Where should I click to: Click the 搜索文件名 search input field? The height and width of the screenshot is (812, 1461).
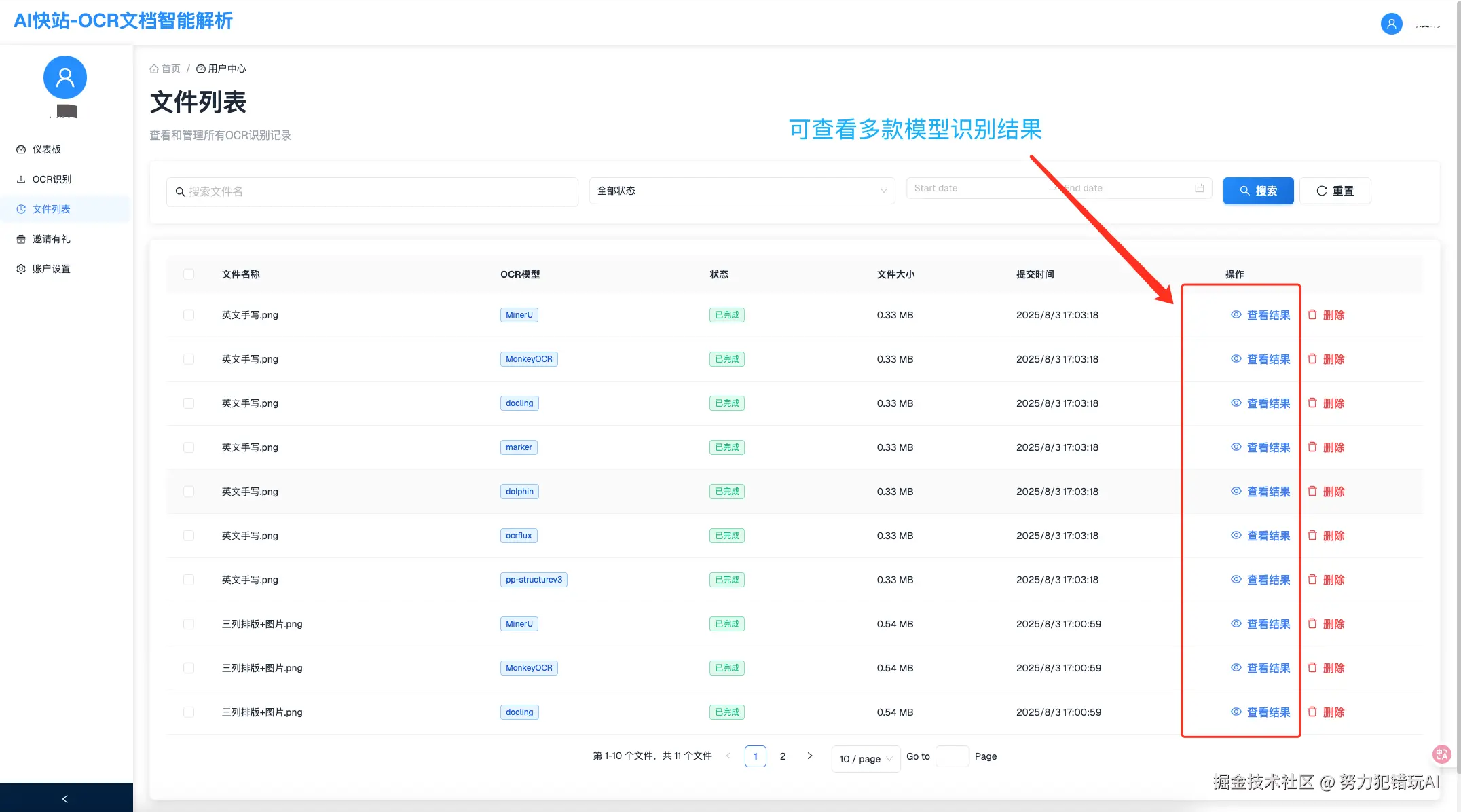(x=372, y=191)
